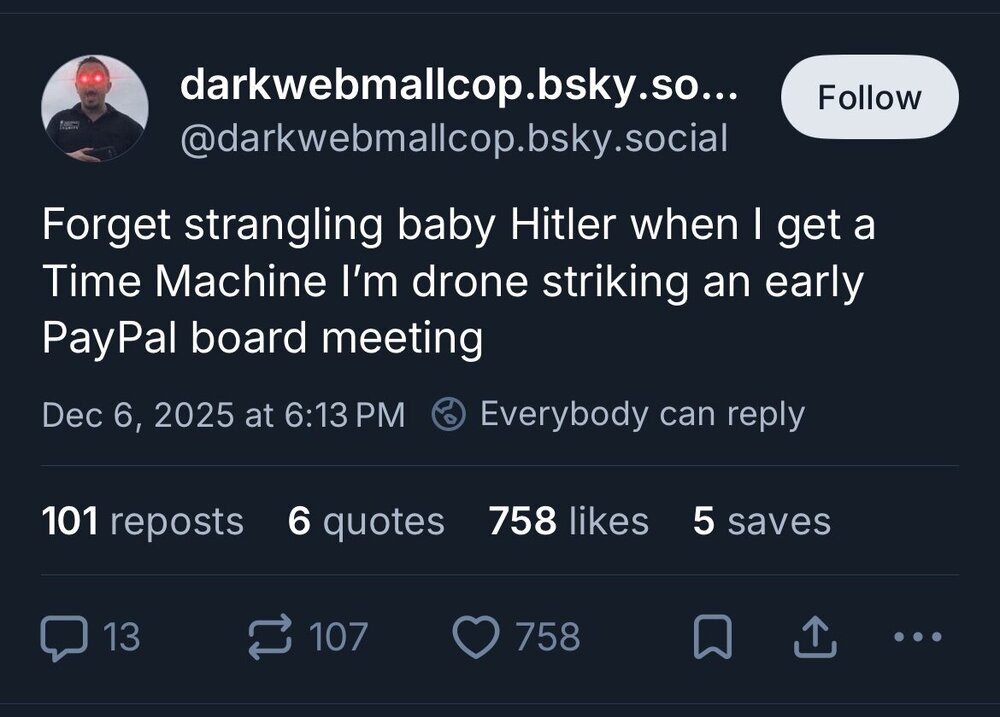Click the @darkwebmallcop.bsky.social handle
This screenshot has height=717, width=1000.
[453, 138]
